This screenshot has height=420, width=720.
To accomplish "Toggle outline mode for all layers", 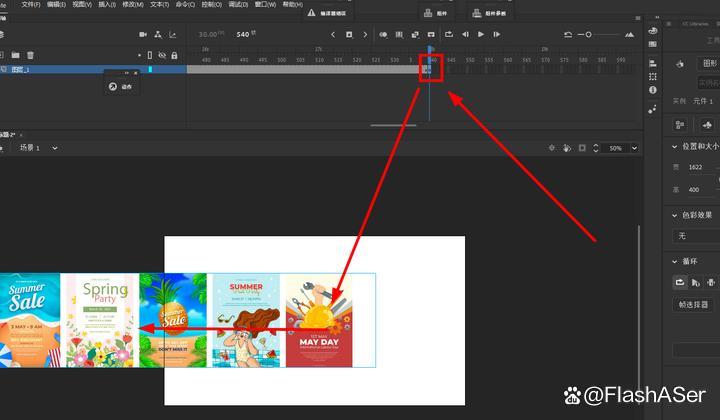I will [x=150, y=55].
